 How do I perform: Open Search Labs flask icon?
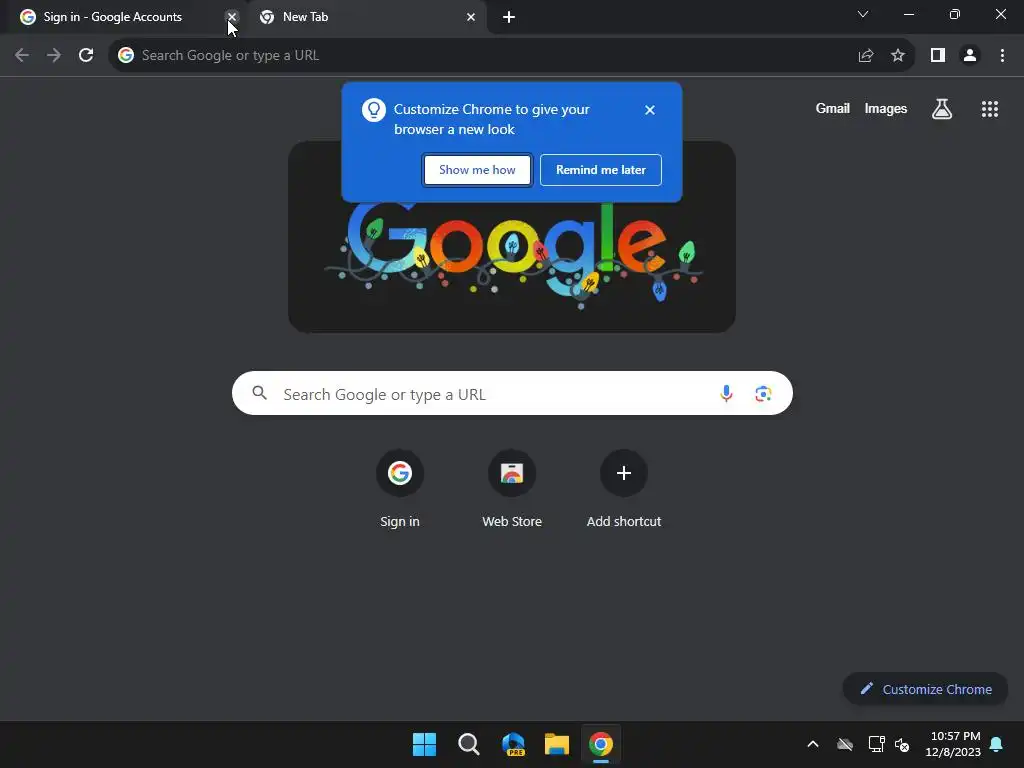[942, 109]
